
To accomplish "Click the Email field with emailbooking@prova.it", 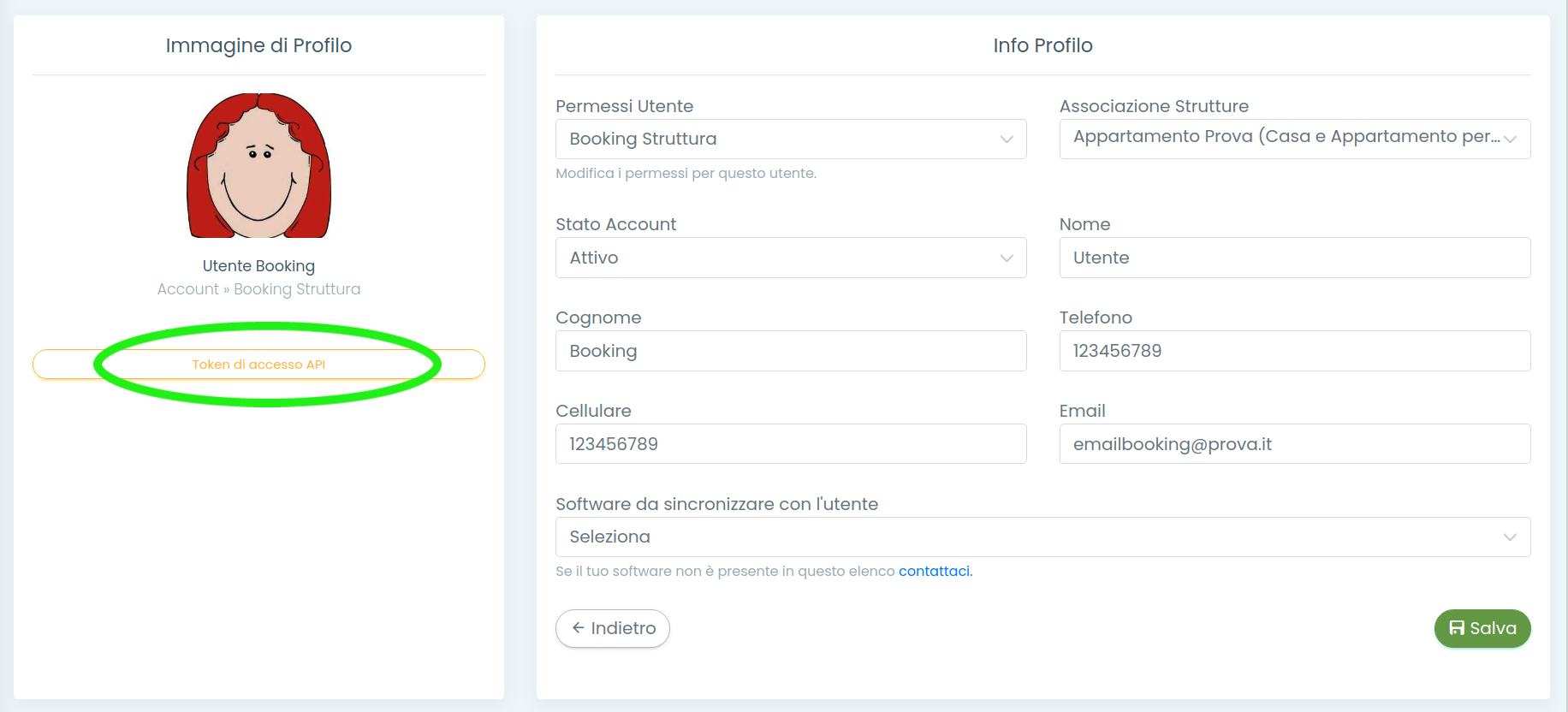I will click(x=1294, y=444).
